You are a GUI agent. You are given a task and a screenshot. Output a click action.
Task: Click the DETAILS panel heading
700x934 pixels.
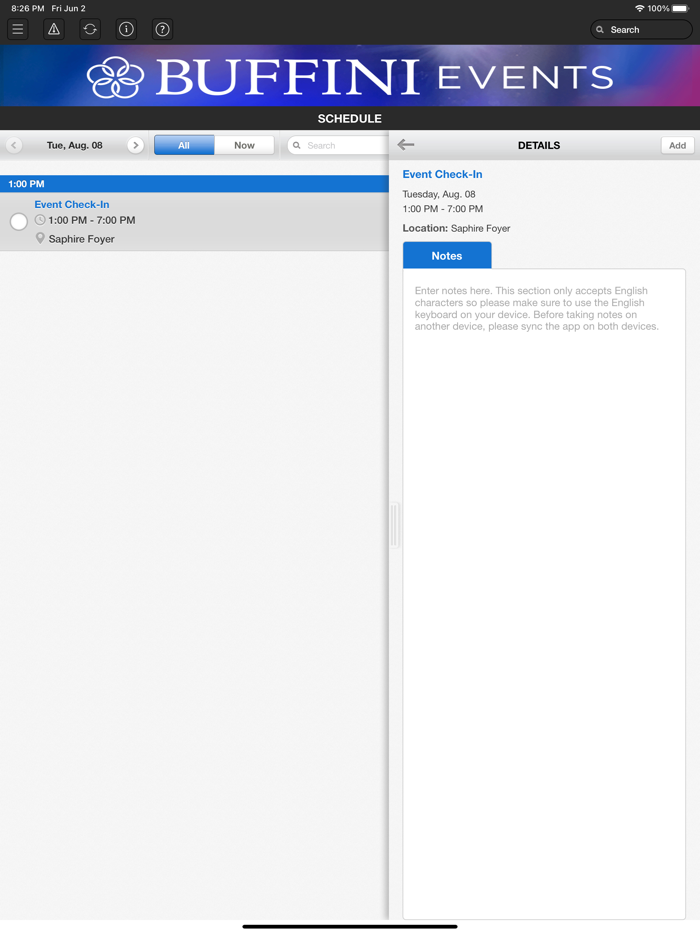pos(539,145)
